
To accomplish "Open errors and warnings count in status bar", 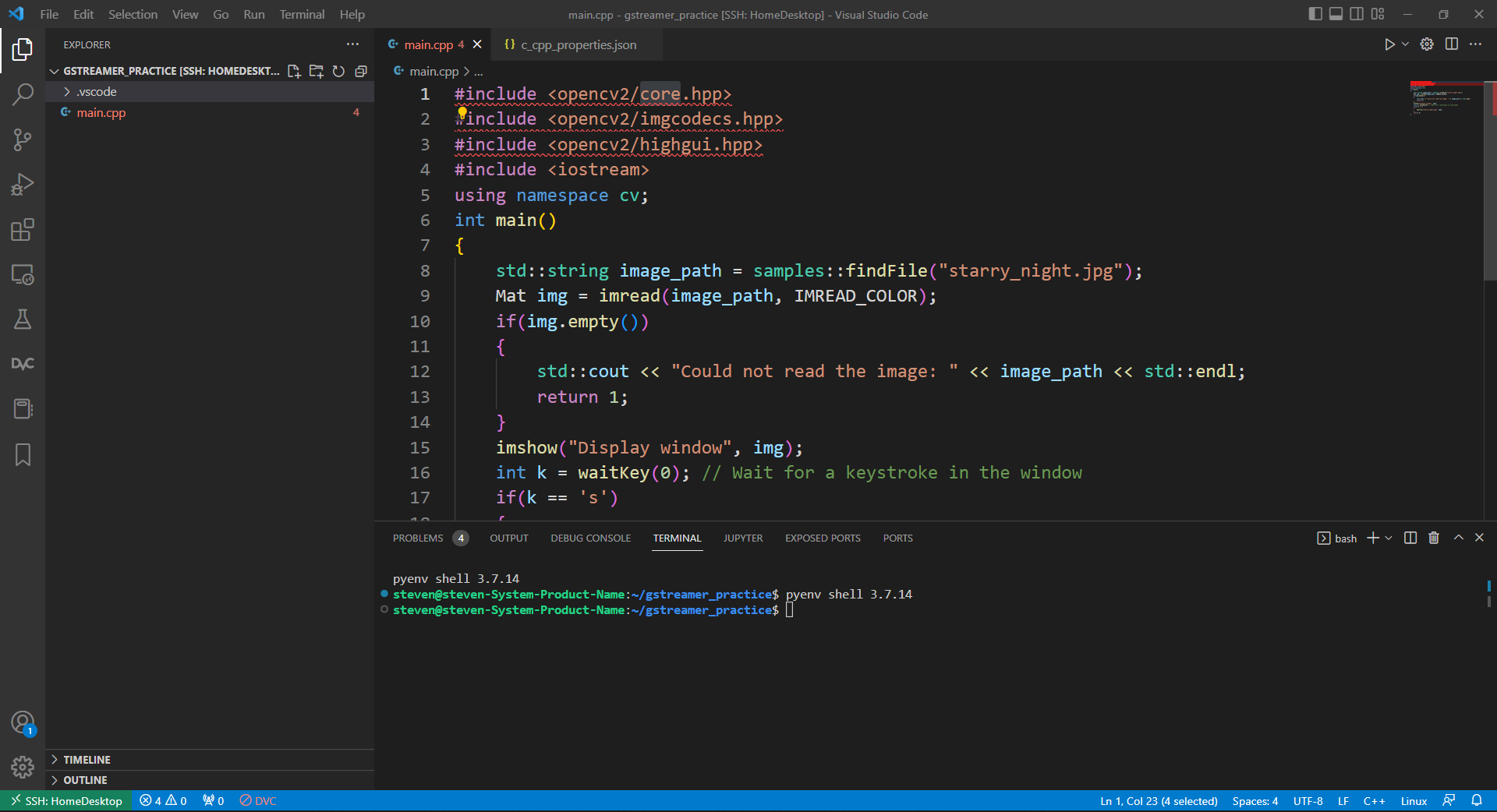I will tap(163, 800).
